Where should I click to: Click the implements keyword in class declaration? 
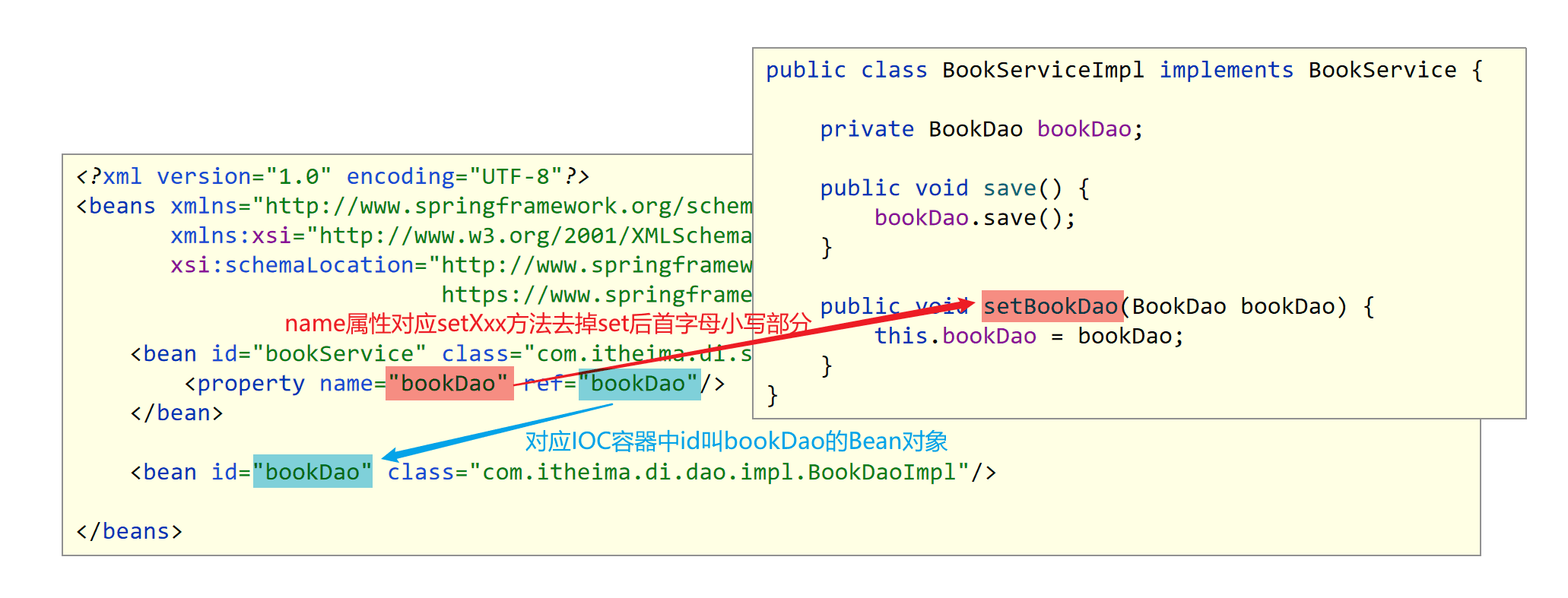(1226, 70)
